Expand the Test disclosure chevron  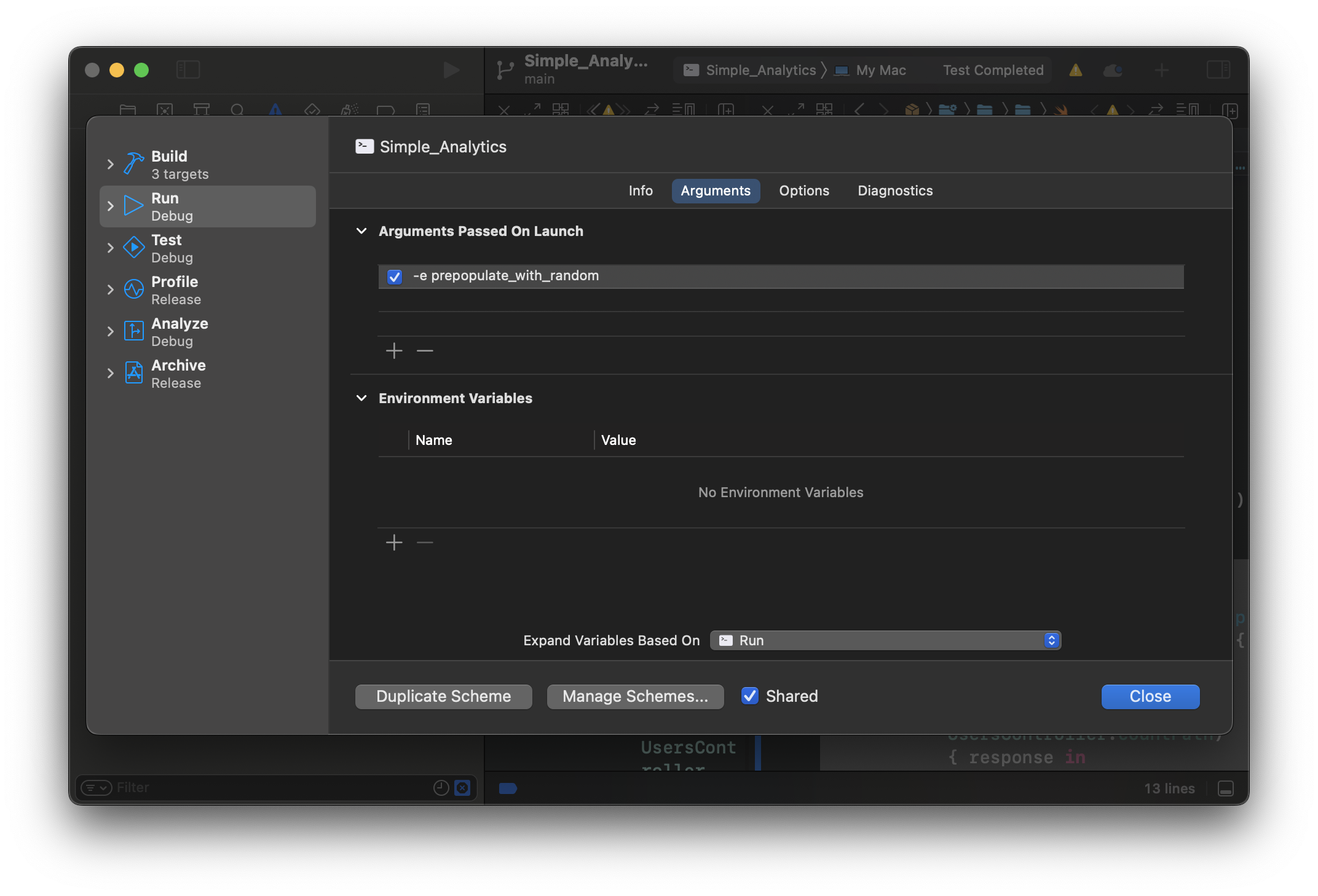pos(111,248)
